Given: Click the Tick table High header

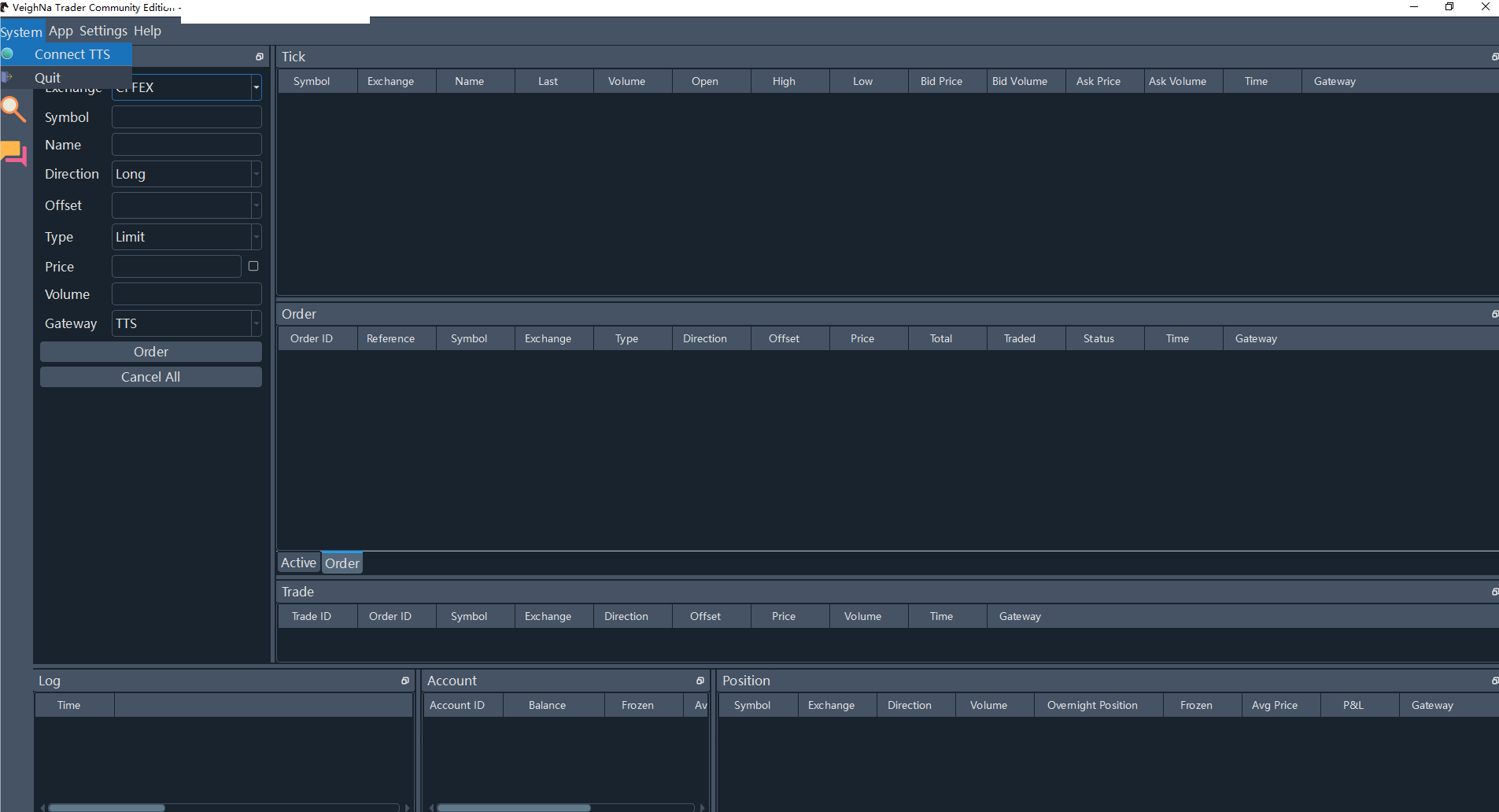Looking at the screenshot, I should click(790, 81).
